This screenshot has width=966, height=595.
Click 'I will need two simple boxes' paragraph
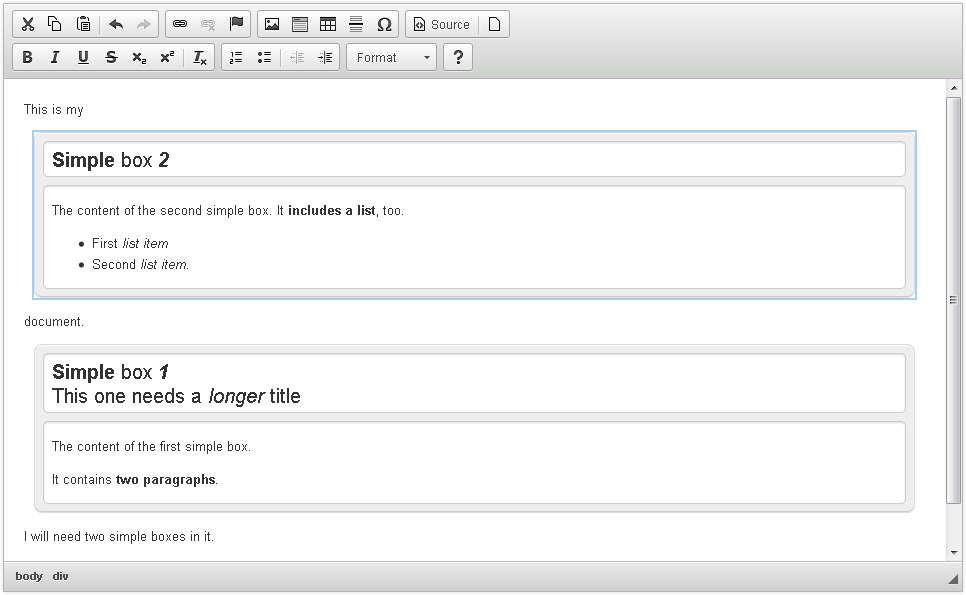[x=119, y=536]
